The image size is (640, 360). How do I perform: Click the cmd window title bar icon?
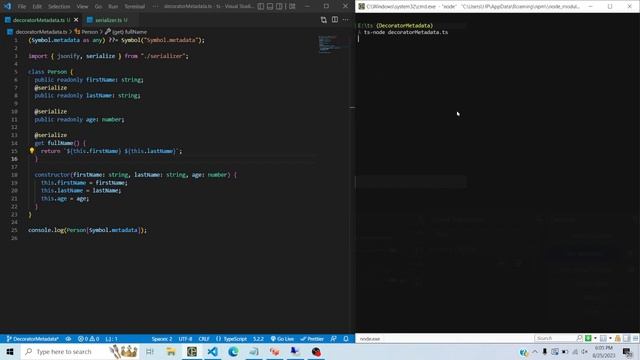click(362, 6)
